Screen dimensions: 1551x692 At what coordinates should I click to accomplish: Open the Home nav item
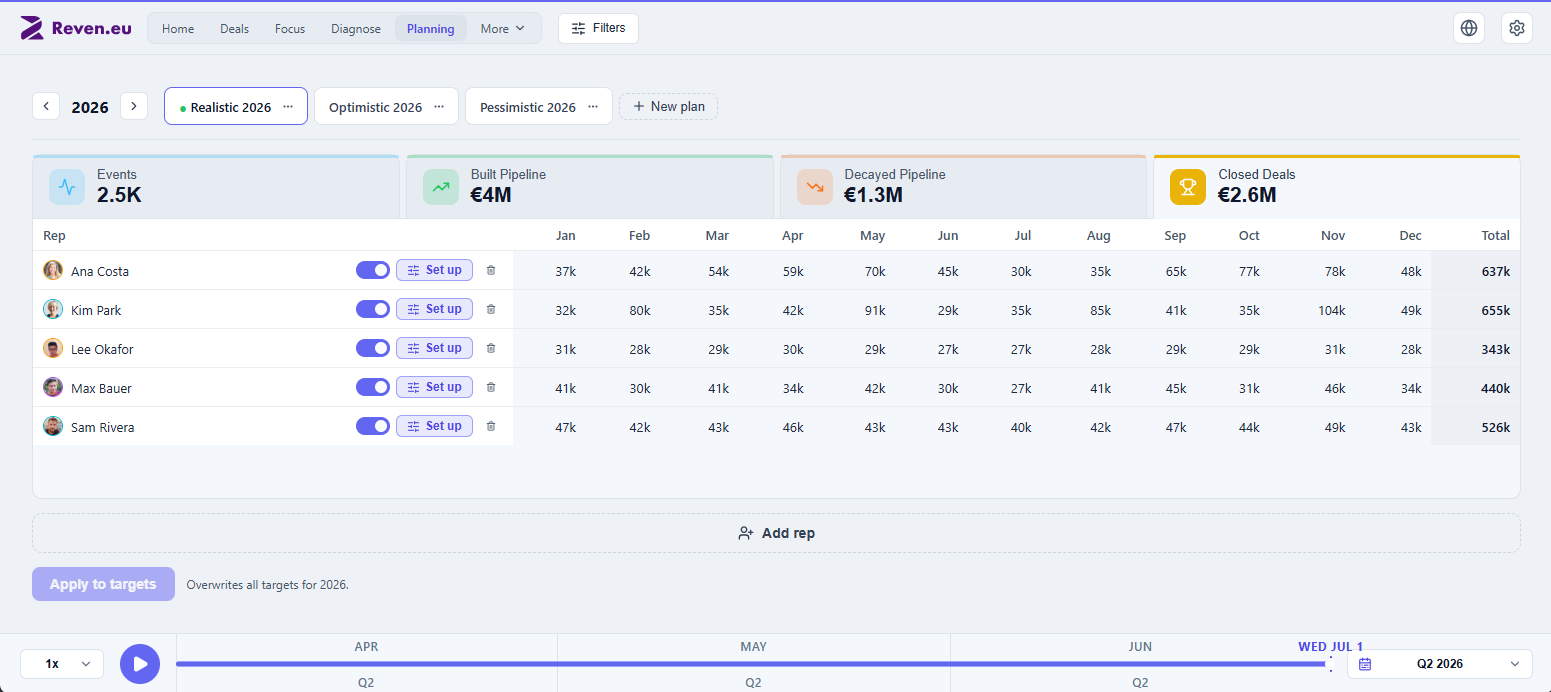[x=178, y=28]
